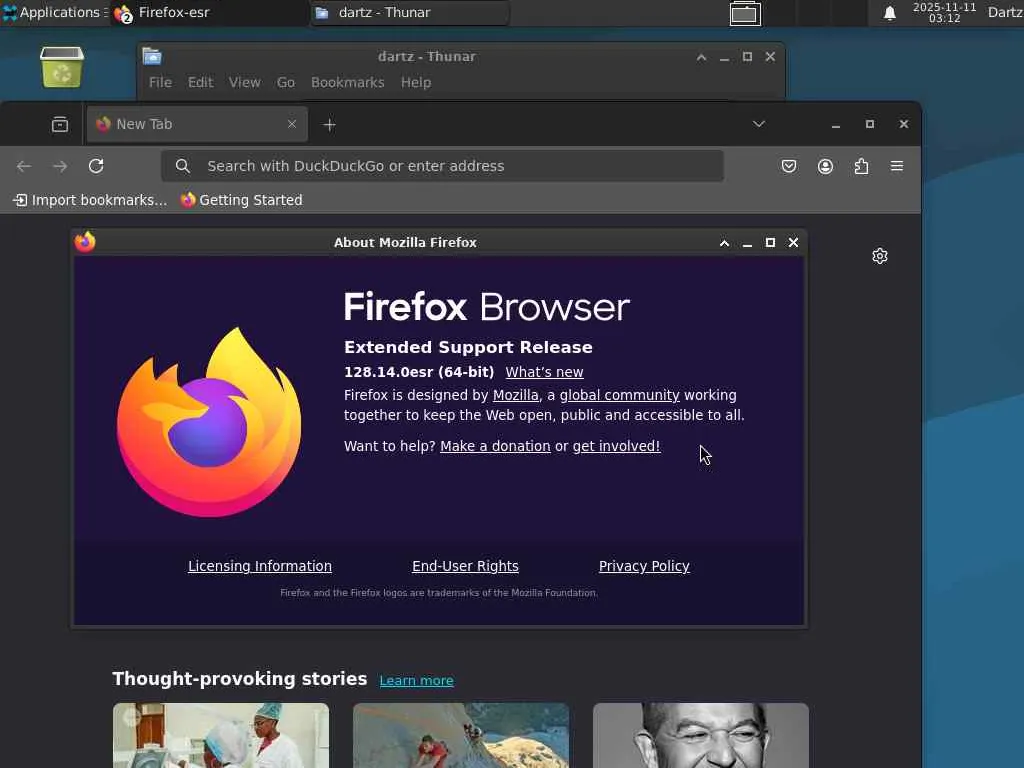The width and height of the screenshot is (1024, 768).
Task: Open Bookmarks menu in Thunar window
Action: (347, 82)
